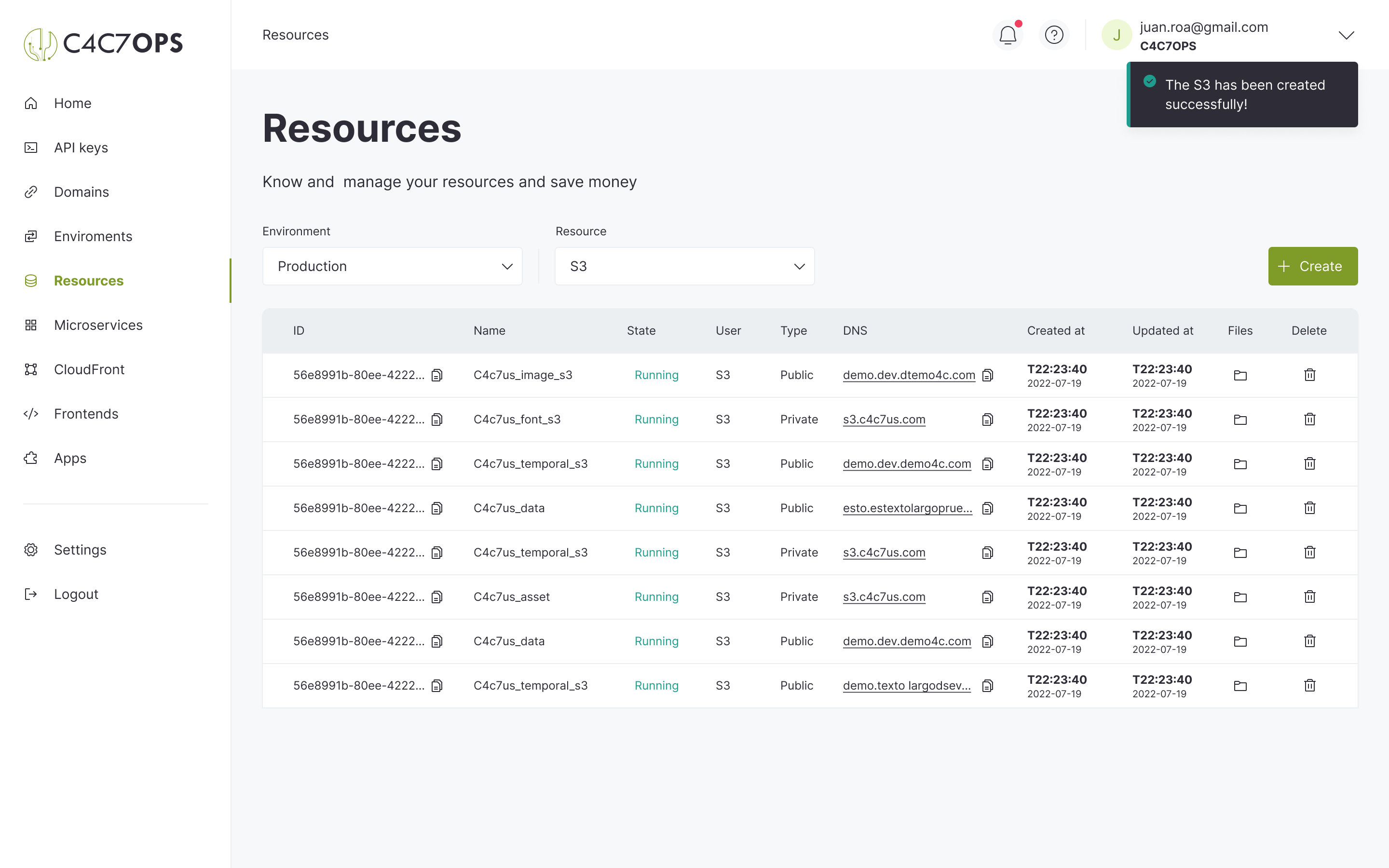The height and width of the screenshot is (868, 1389).
Task: Open Microservices in the sidebar
Action: 97,325
